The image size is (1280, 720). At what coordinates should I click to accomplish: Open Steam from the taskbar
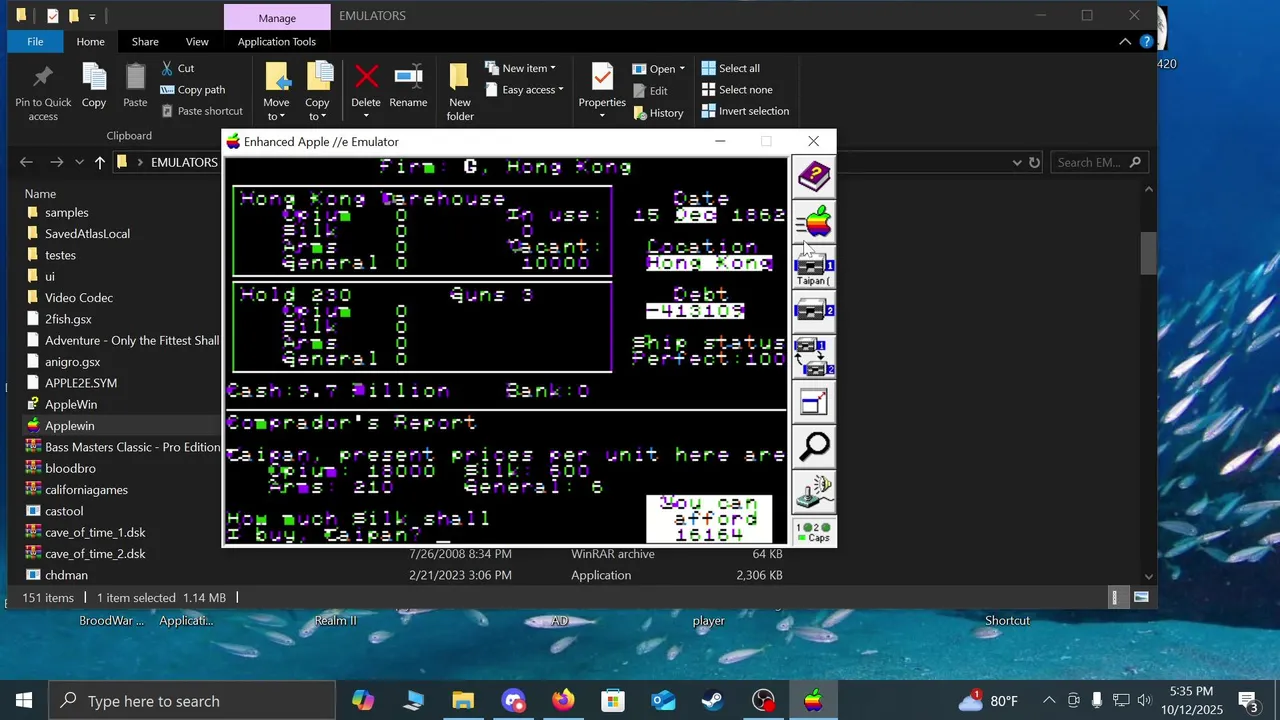pyautogui.click(x=713, y=701)
